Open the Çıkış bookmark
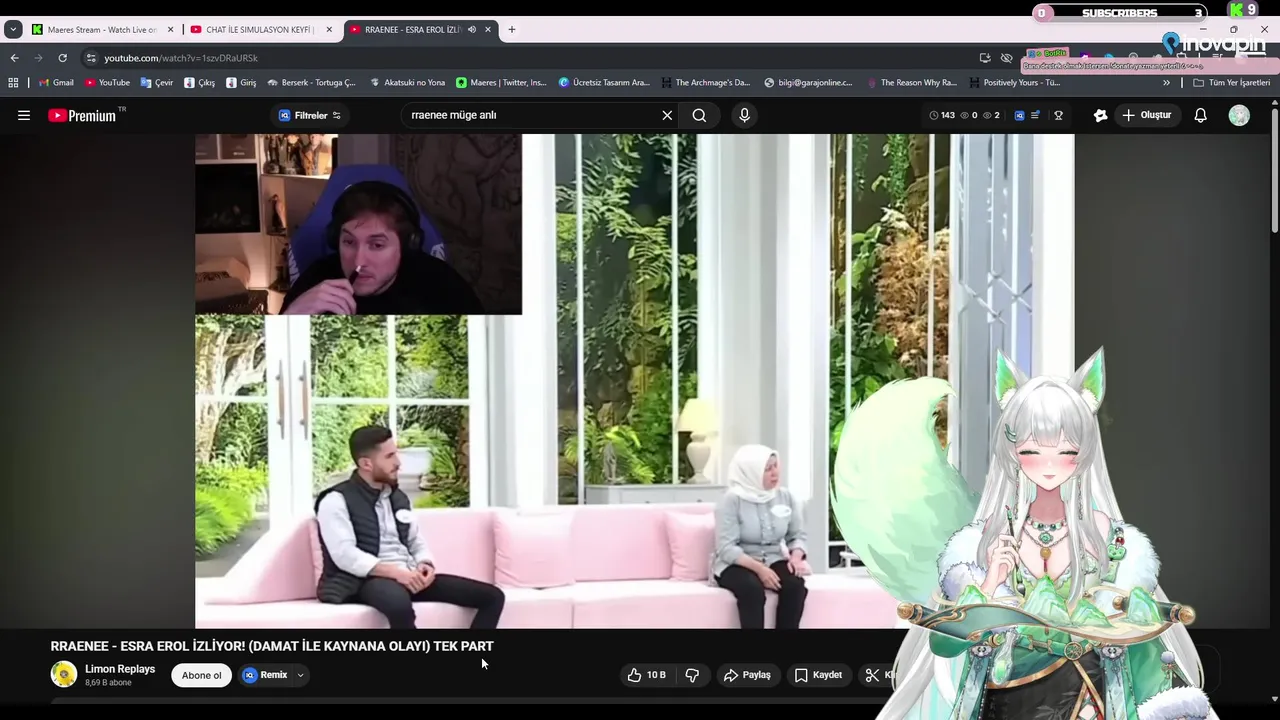Screen dimensions: 1280x720 pyautogui.click(x=200, y=83)
